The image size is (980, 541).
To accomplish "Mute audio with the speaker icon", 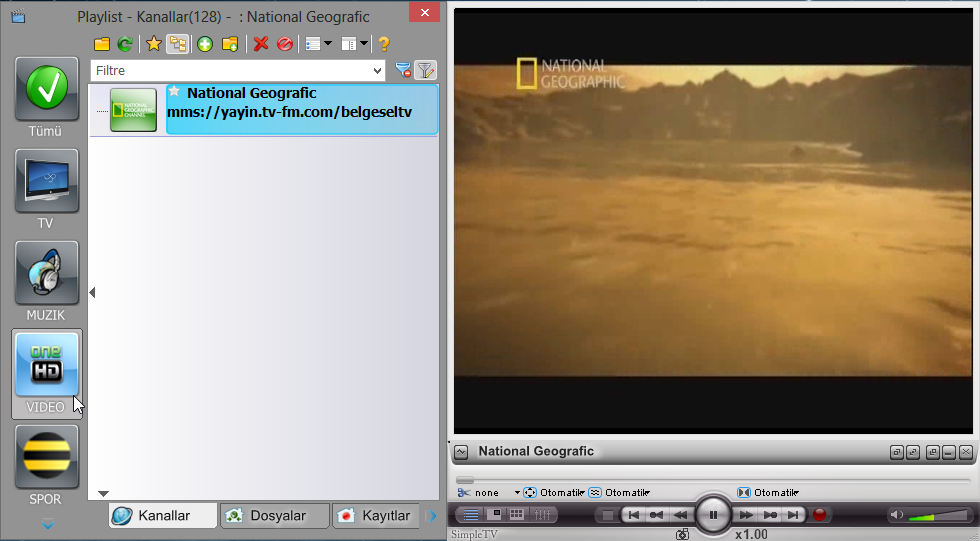I will (x=896, y=515).
